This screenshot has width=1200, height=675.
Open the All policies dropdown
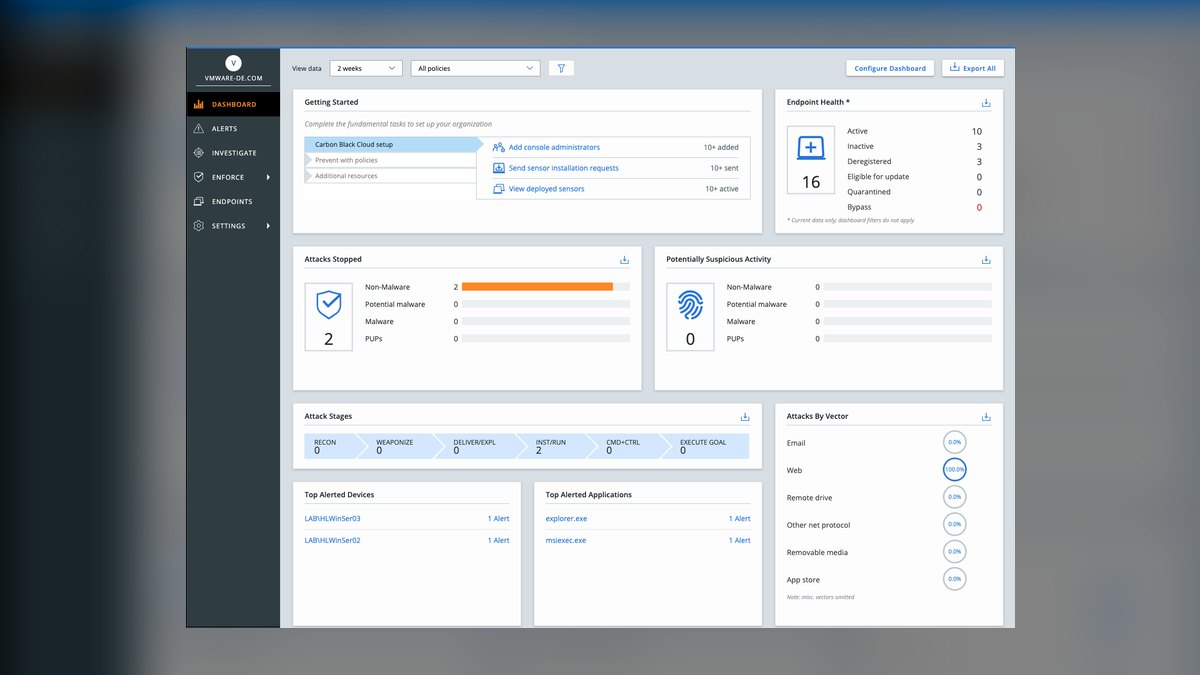click(x=476, y=68)
